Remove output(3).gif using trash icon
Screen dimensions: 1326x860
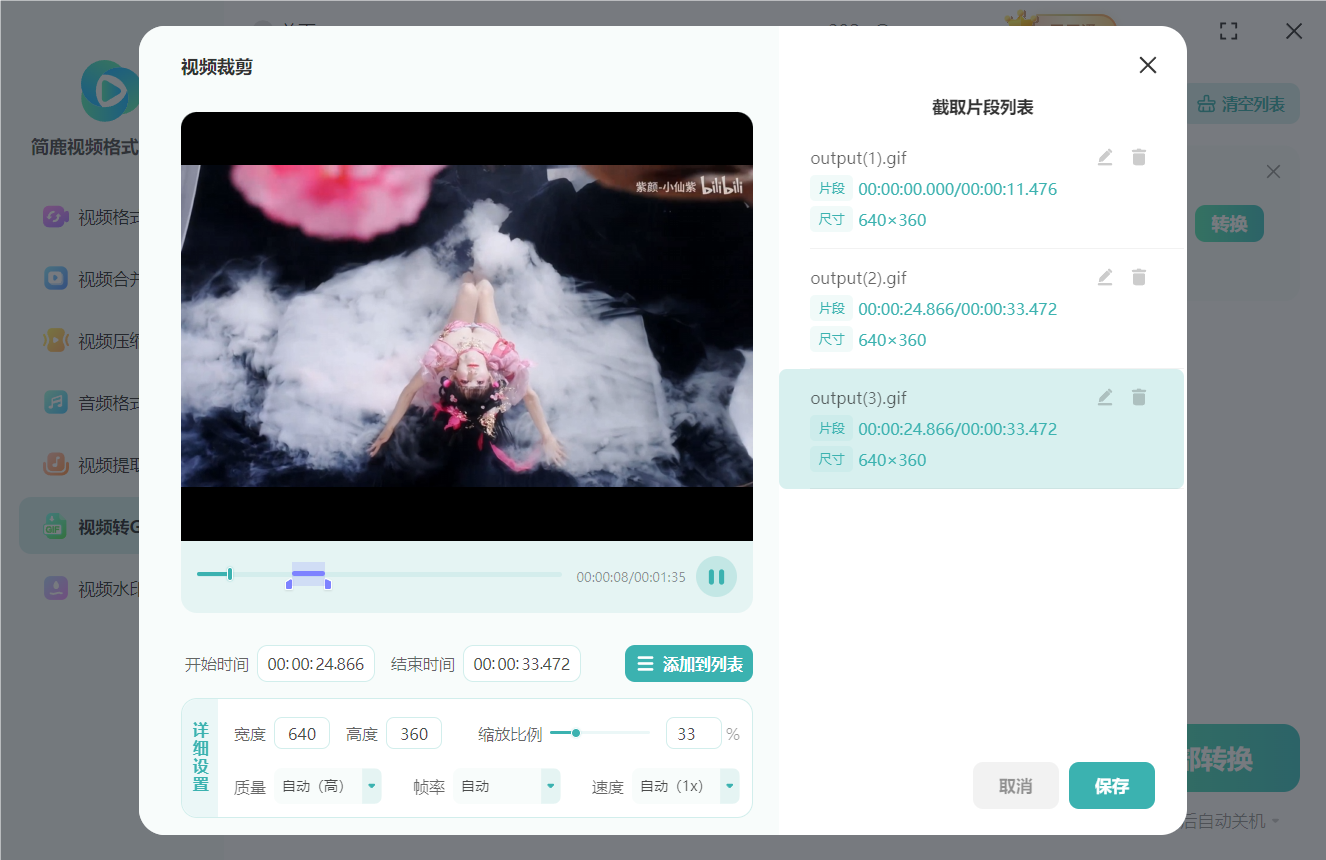(1138, 398)
